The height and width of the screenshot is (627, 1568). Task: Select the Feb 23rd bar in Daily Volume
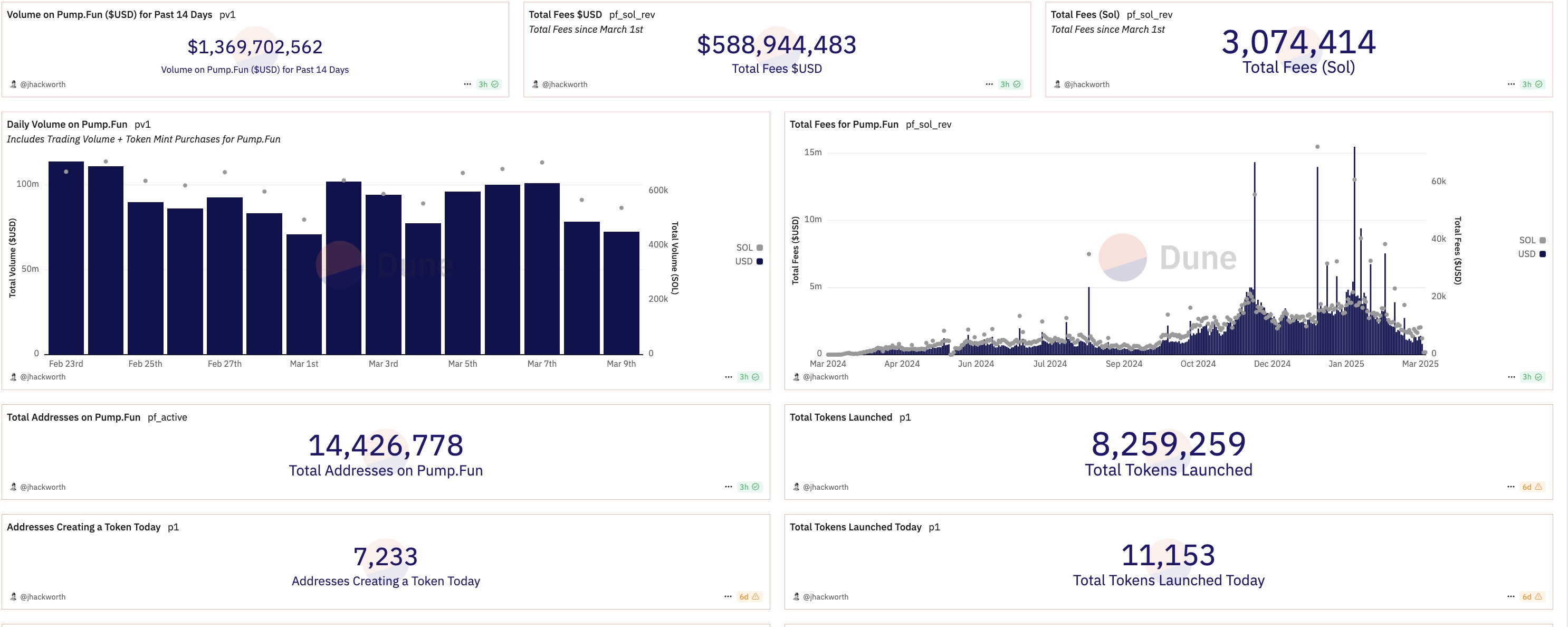[x=66, y=258]
